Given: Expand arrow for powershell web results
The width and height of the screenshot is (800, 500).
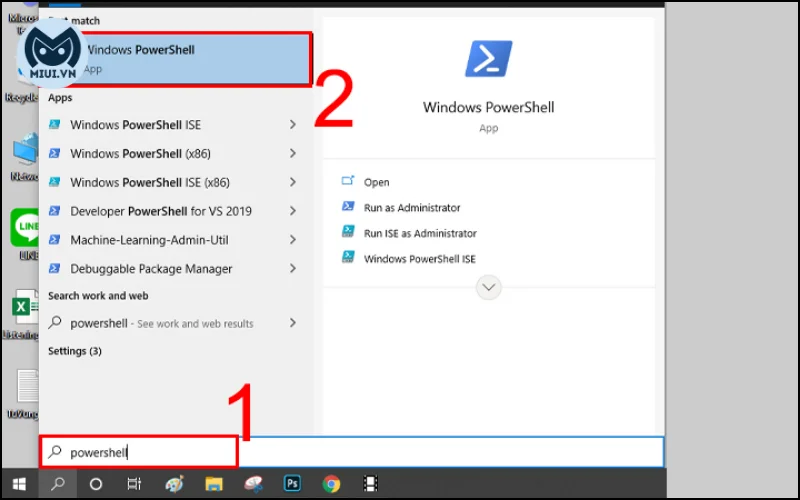Looking at the screenshot, I should click(293, 322).
